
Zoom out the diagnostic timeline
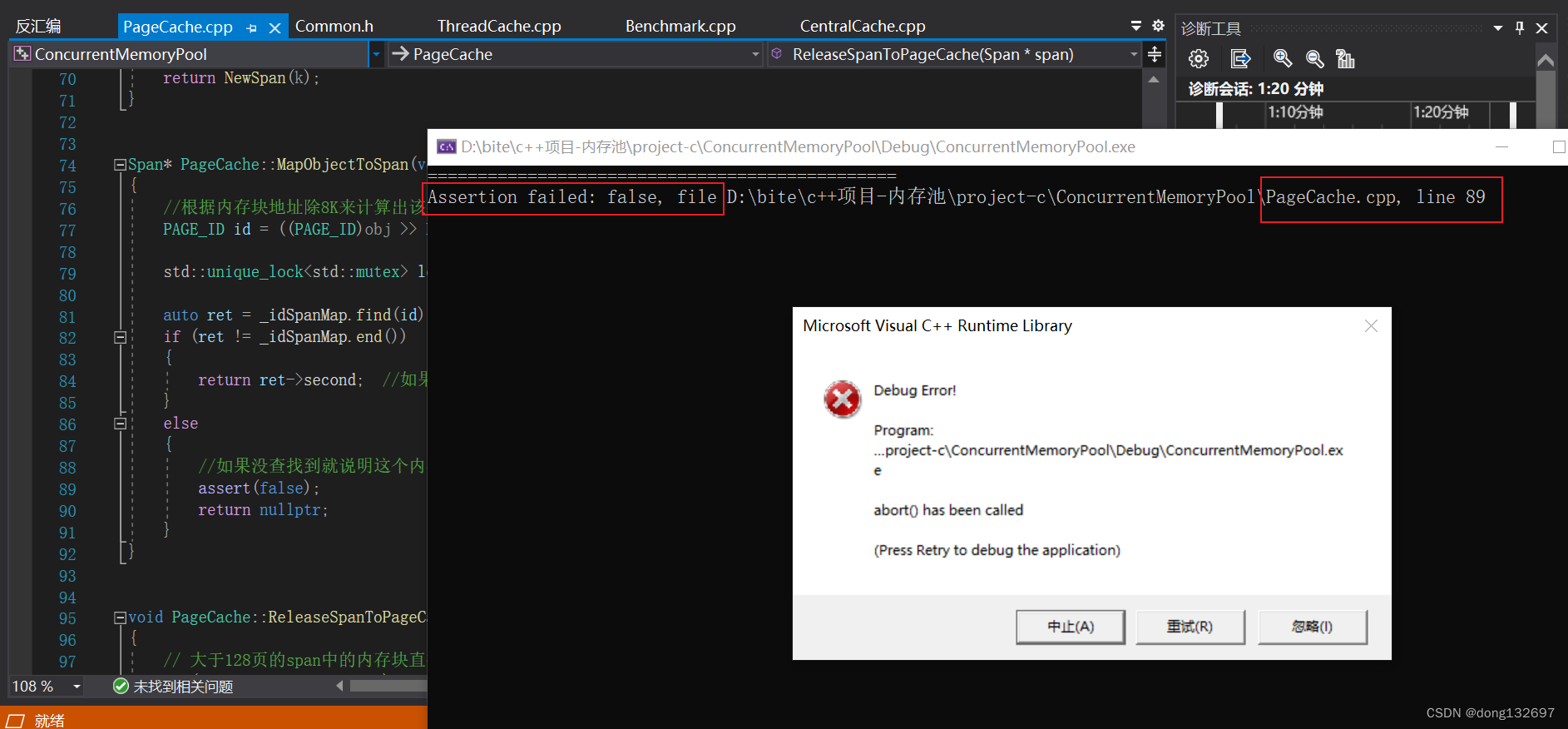1314,59
